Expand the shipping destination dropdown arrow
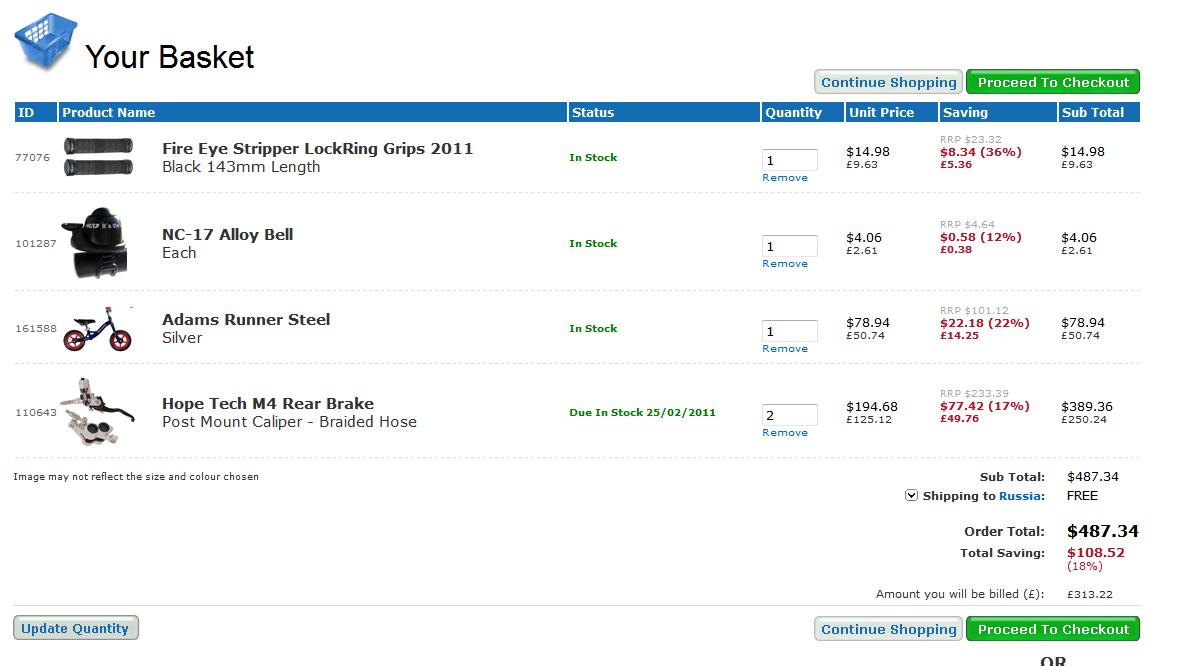 (x=911, y=496)
